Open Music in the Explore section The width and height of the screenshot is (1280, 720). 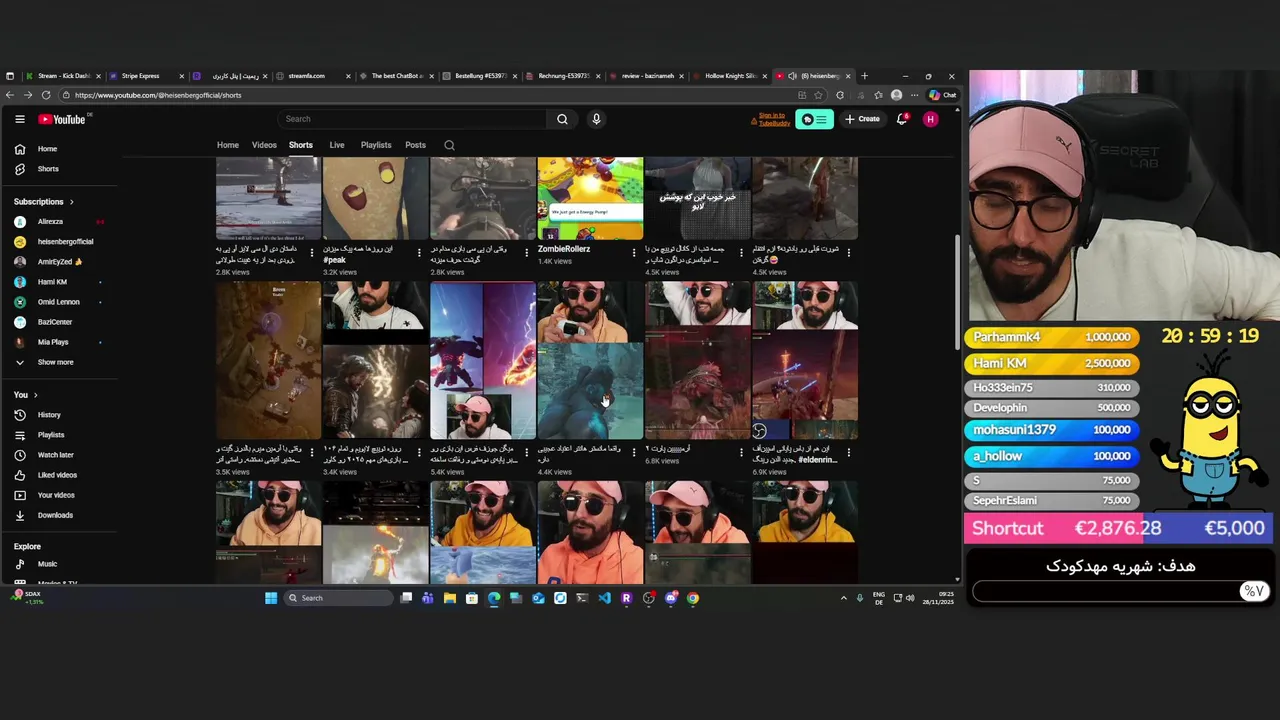click(47, 564)
